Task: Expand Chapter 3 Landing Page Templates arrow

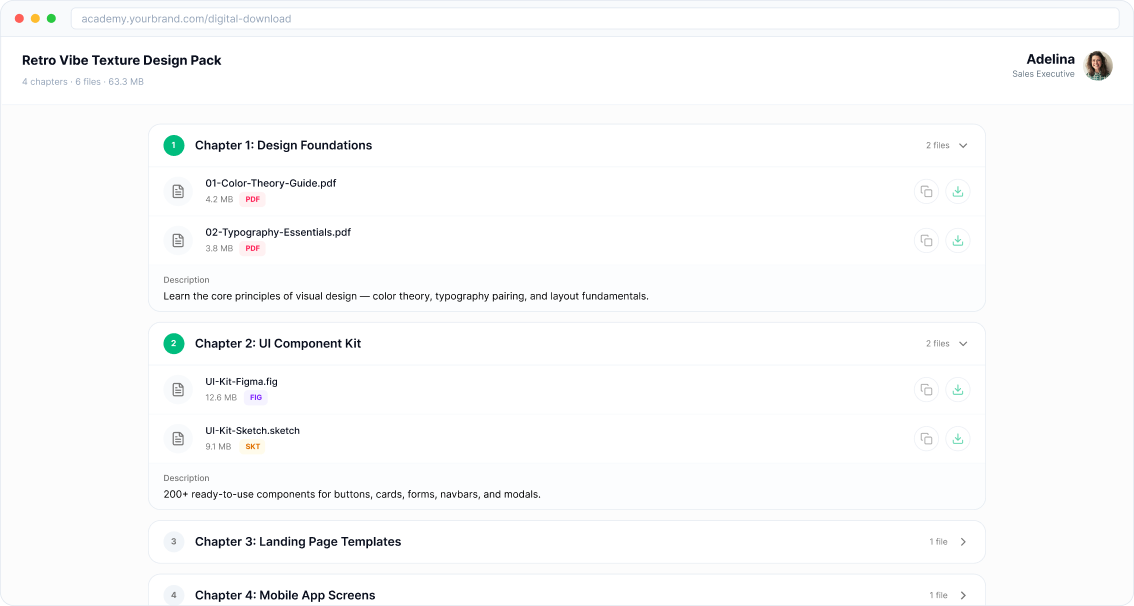Action: point(963,542)
